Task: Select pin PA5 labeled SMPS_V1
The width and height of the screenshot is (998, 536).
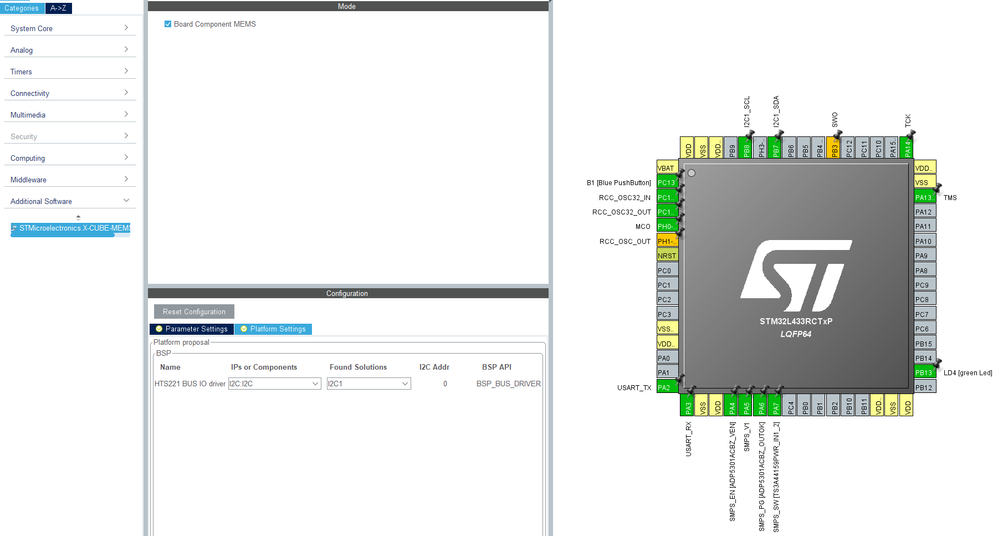Action: [x=746, y=406]
